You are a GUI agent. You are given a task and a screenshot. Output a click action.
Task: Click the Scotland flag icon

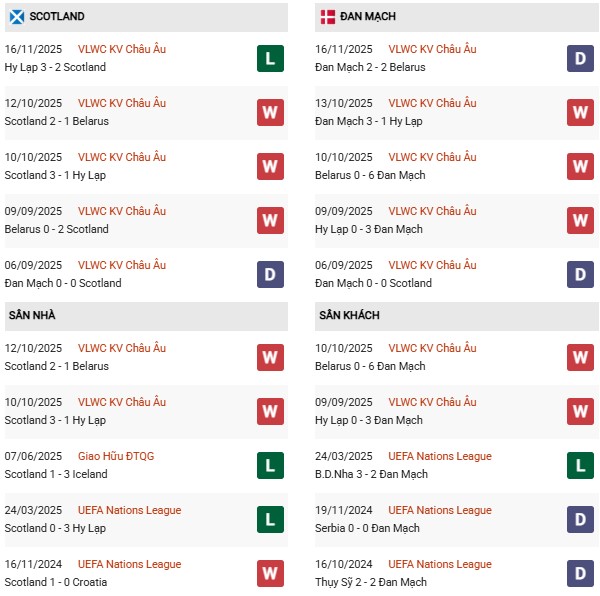15,17
